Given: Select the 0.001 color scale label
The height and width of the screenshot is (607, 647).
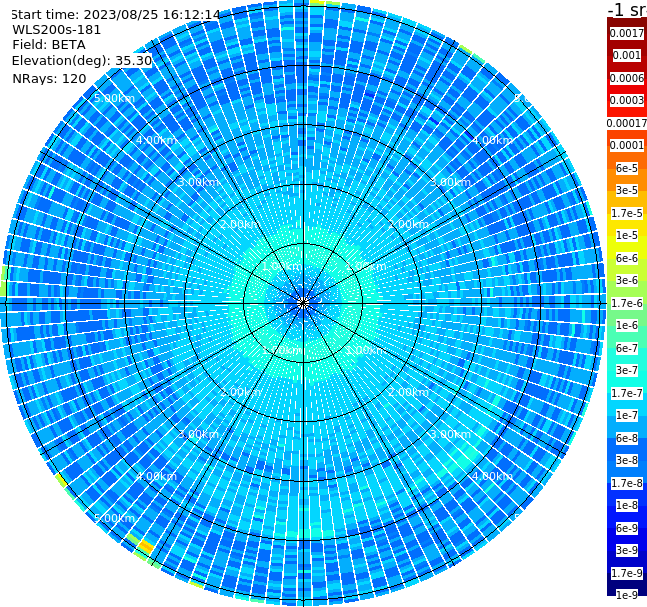Looking at the screenshot, I should 626,55.
